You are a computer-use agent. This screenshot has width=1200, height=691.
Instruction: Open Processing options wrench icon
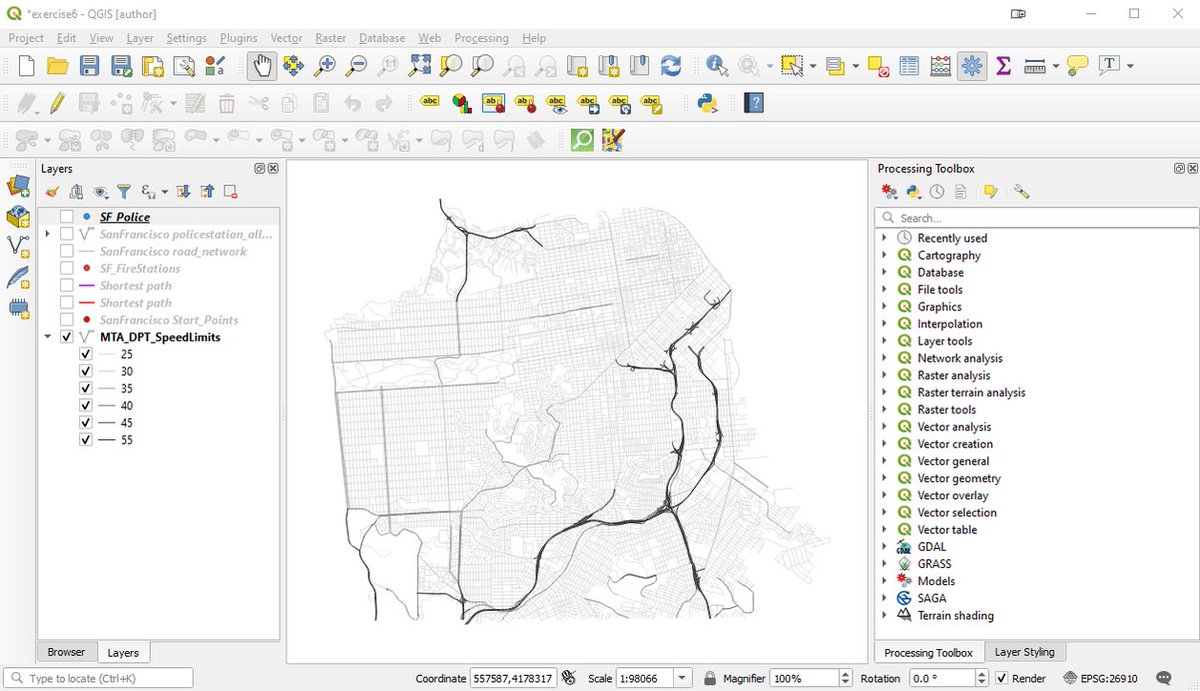pyautogui.click(x=1021, y=192)
